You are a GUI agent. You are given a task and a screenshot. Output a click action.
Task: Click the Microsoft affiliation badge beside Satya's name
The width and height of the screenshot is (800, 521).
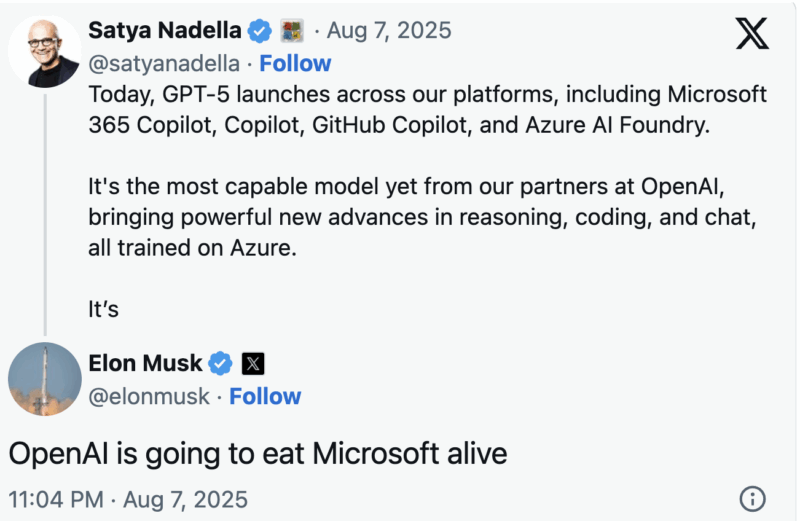(x=292, y=31)
